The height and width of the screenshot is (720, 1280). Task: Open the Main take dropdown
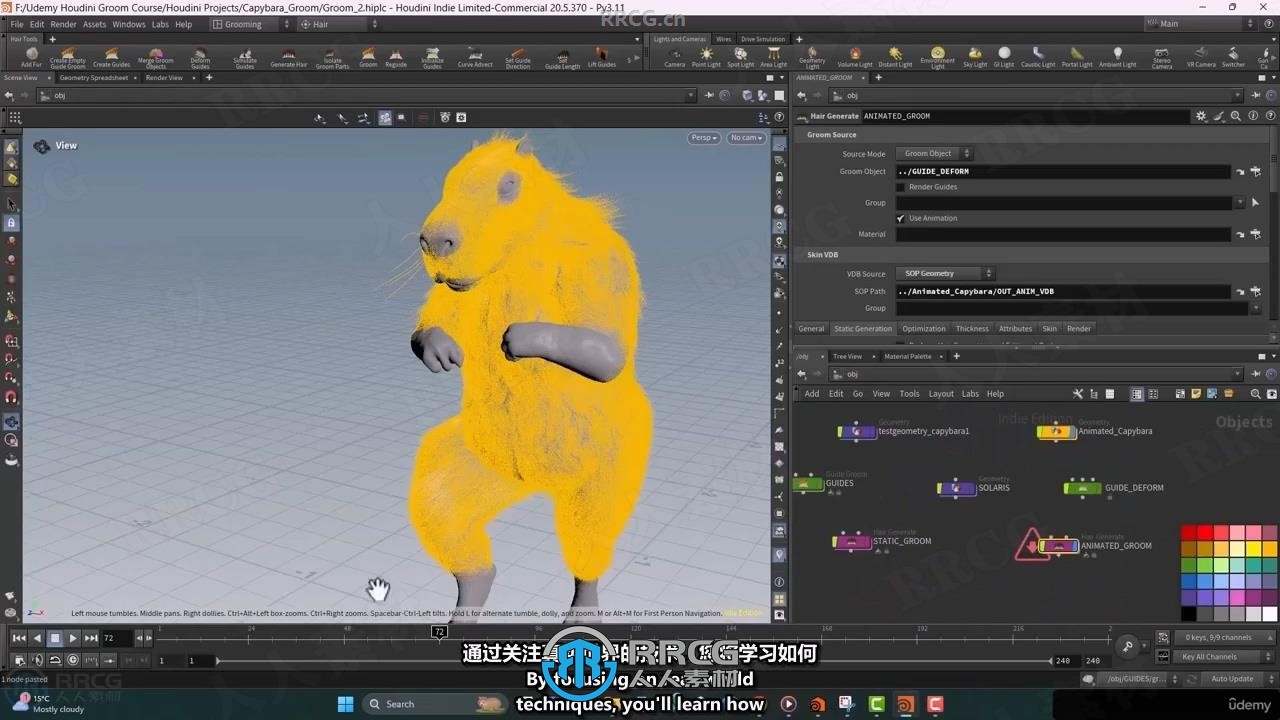coord(1199,24)
